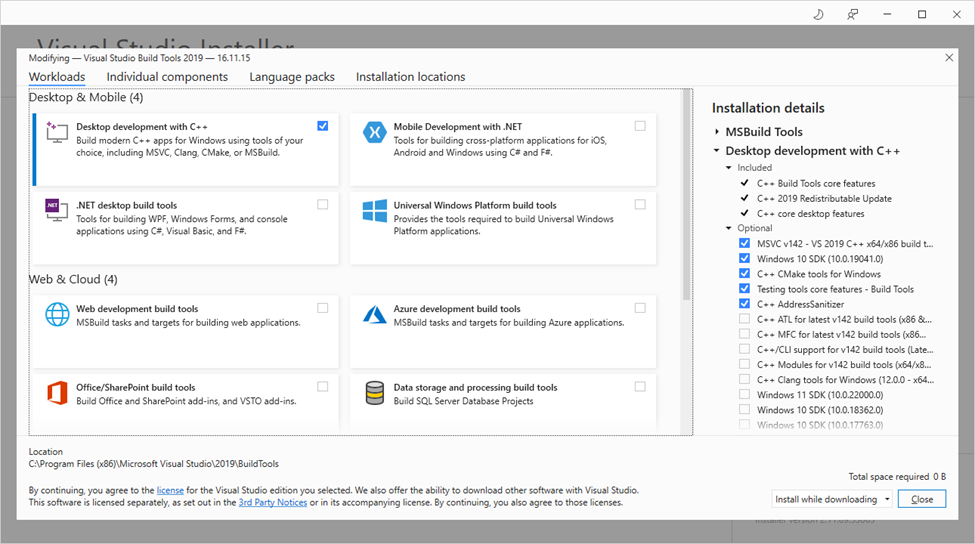This screenshot has width=975, height=544.
Task: Click the Desktop development with C++ workload icon
Action: click(57, 132)
